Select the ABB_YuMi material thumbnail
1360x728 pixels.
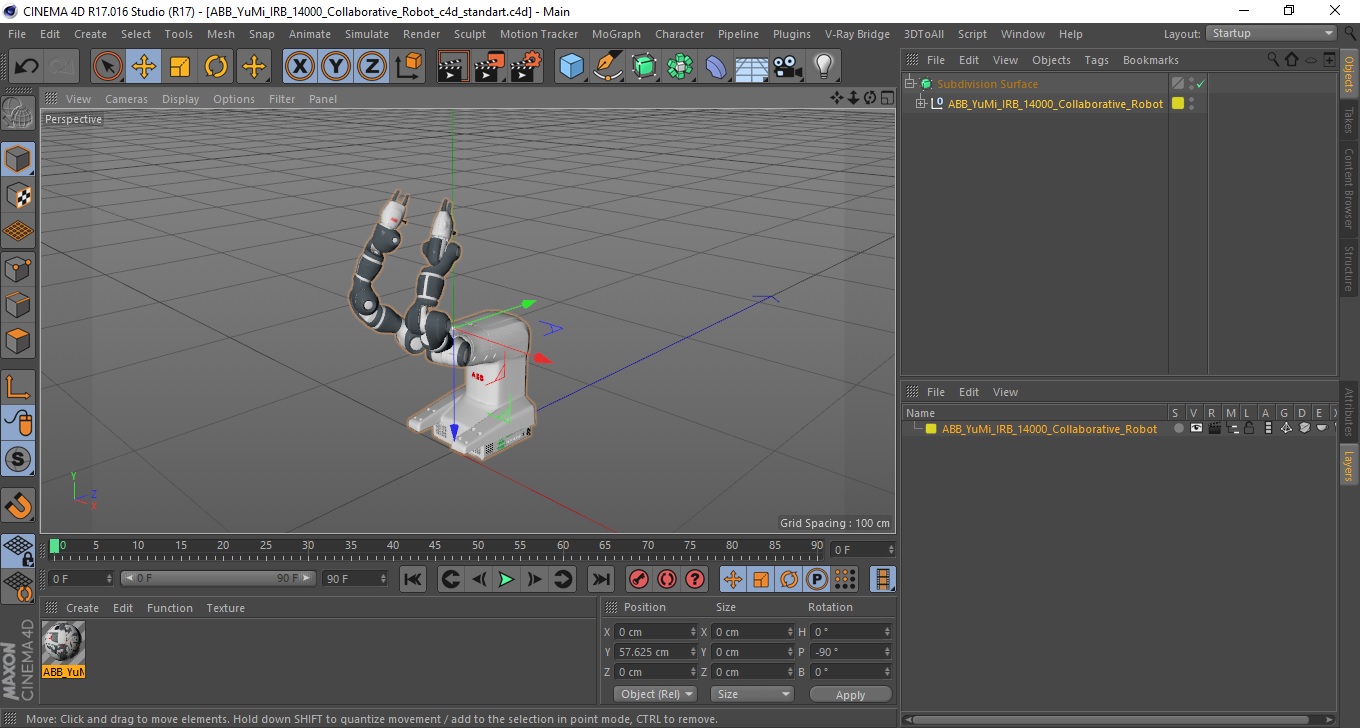(x=64, y=643)
